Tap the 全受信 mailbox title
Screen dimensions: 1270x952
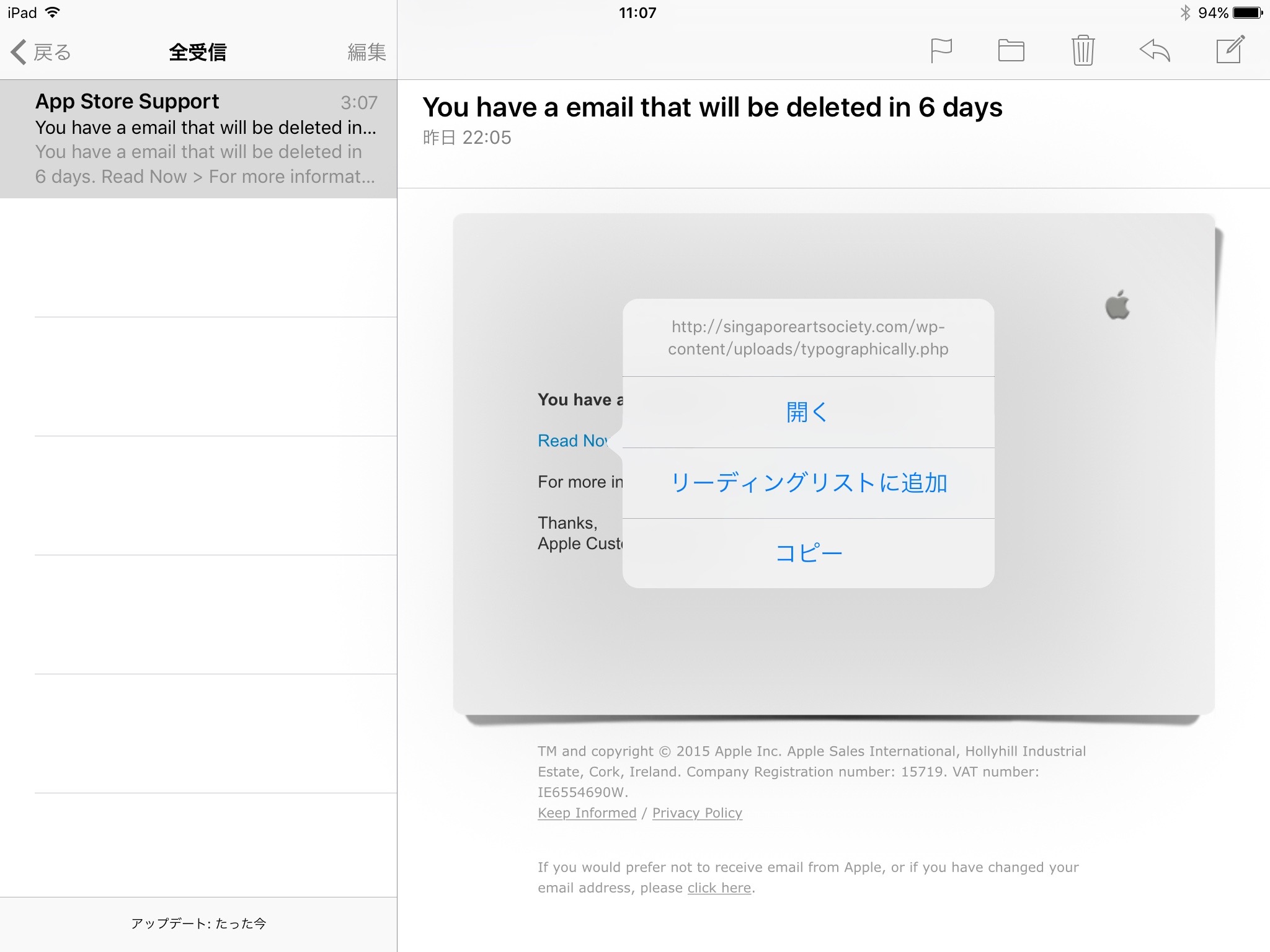click(198, 52)
